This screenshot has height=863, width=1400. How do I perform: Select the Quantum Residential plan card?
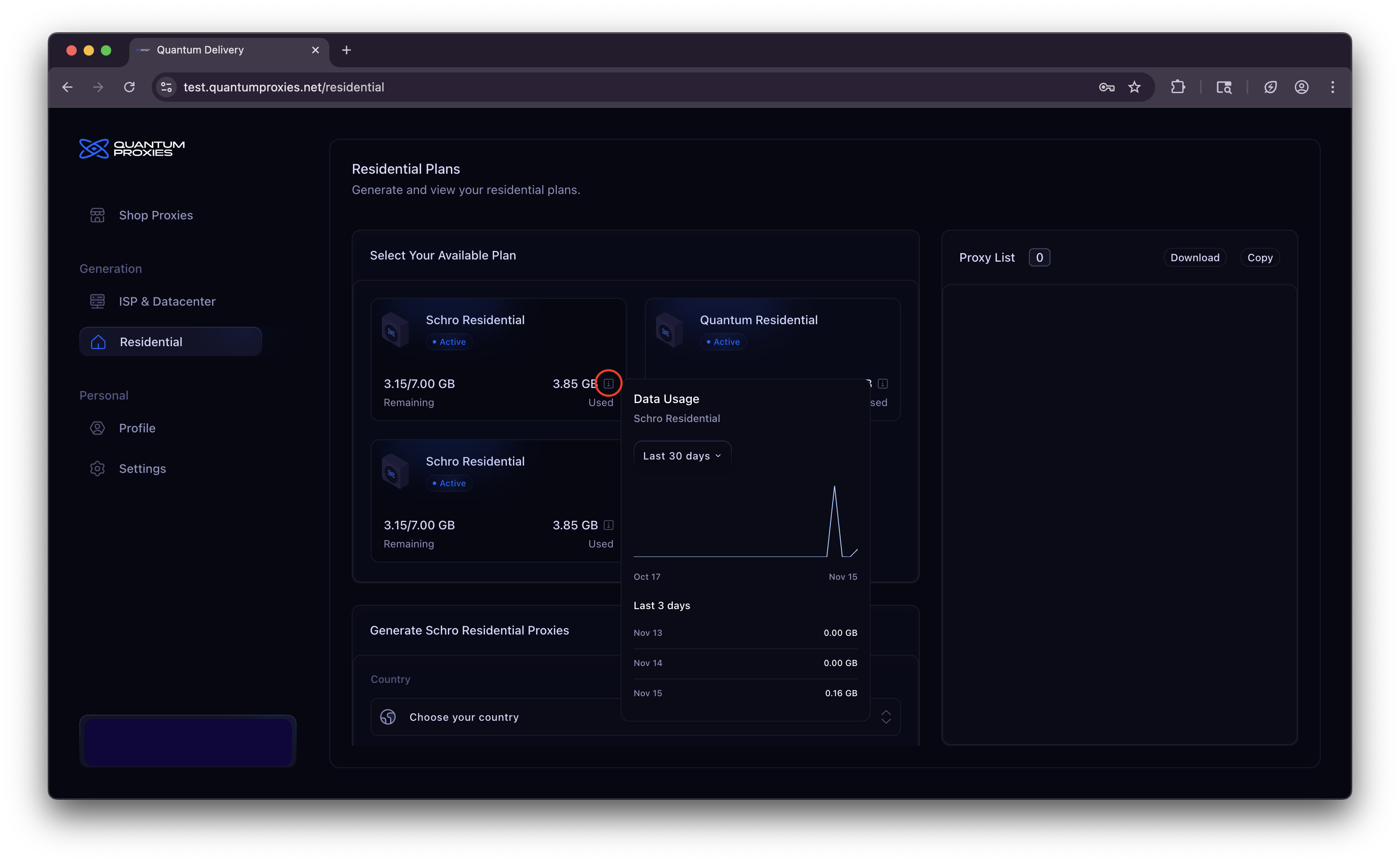pos(772,337)
